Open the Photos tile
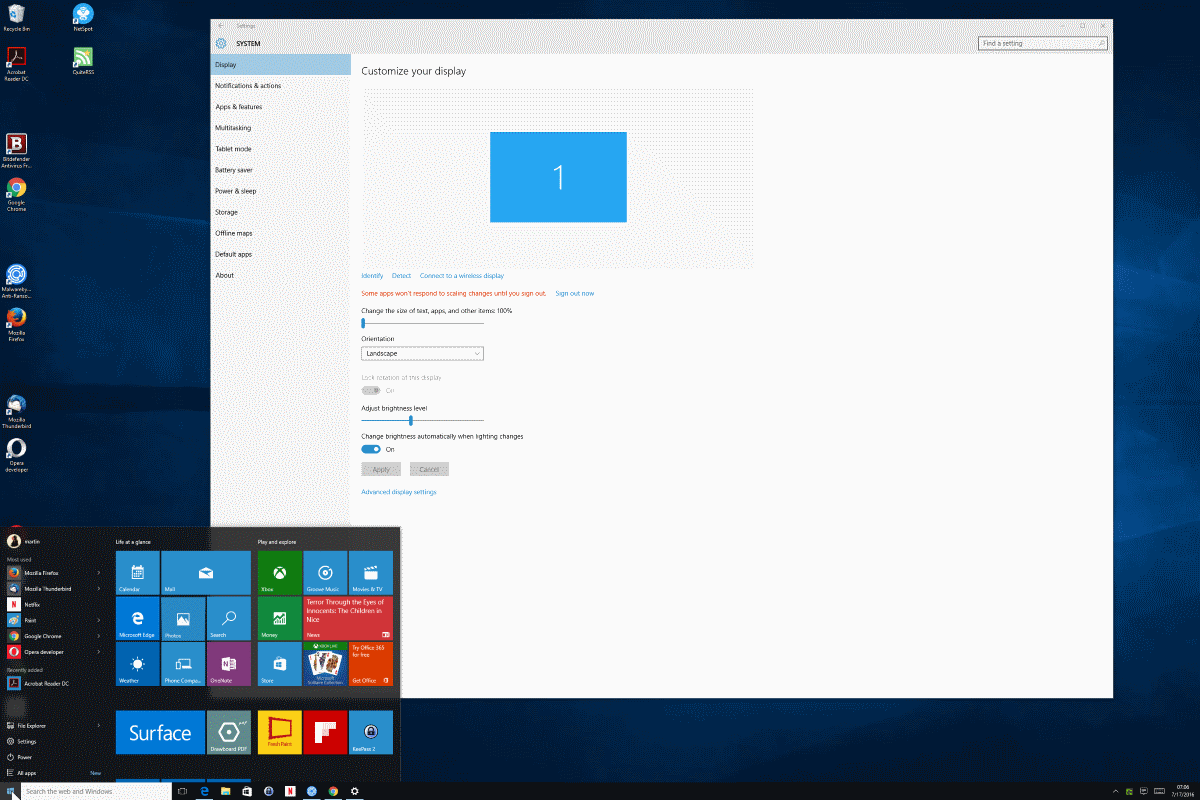The image size is (1200, 800). click(x=183, y=619)
